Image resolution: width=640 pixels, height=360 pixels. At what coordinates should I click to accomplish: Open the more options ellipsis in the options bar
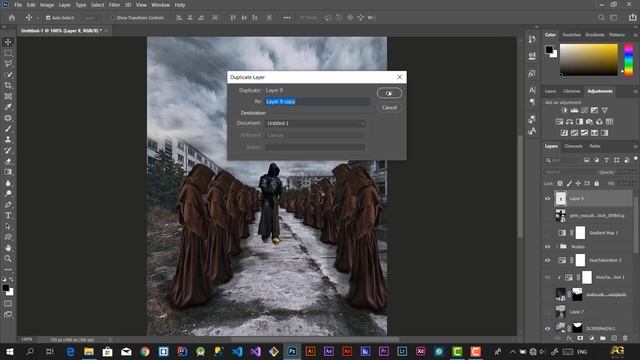click(287, 18)
